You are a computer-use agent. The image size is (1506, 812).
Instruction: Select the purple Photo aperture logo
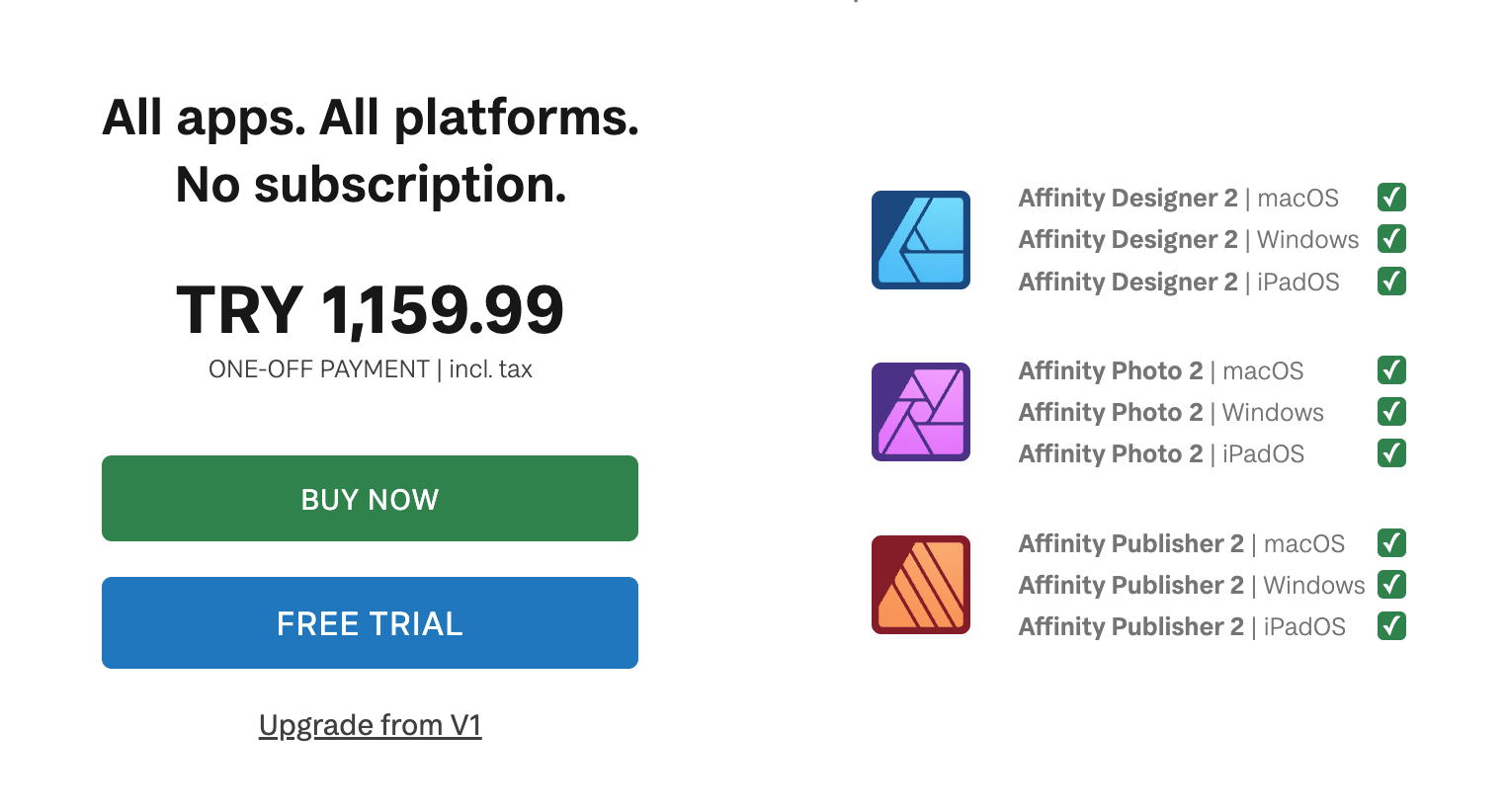click(920, 412)
